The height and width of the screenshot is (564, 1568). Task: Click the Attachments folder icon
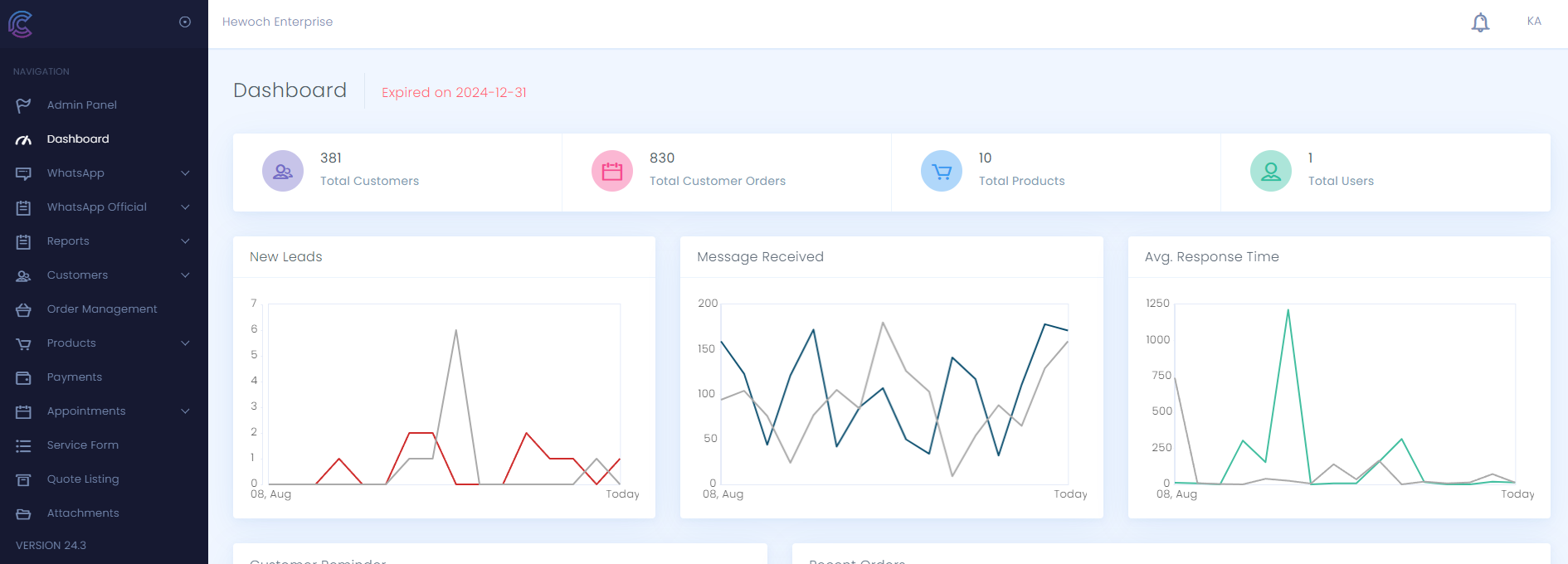click(x=23, y=513)
